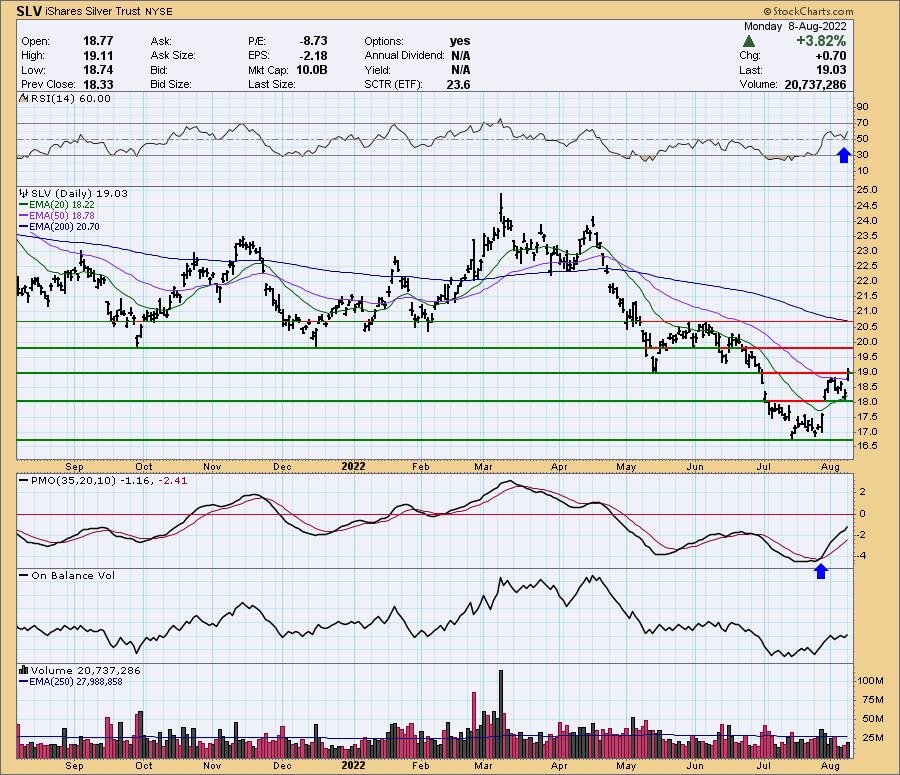Click the 21.0 price axis label

867,311
